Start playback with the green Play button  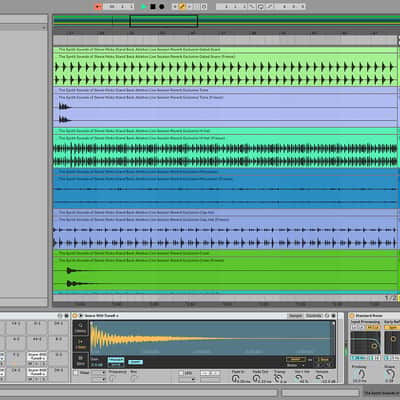tap(143, 6)
